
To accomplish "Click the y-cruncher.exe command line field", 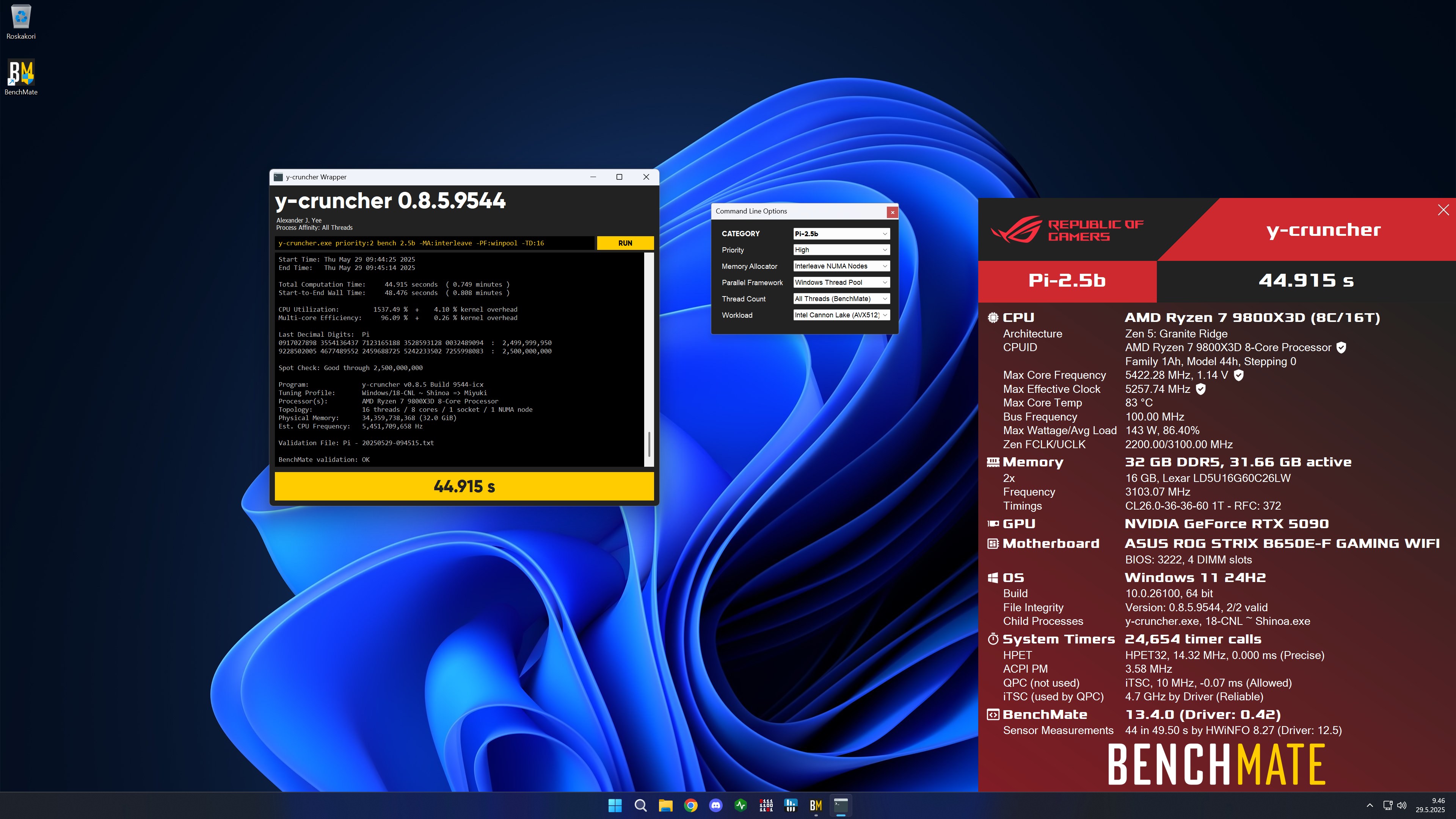I will 434,243.
